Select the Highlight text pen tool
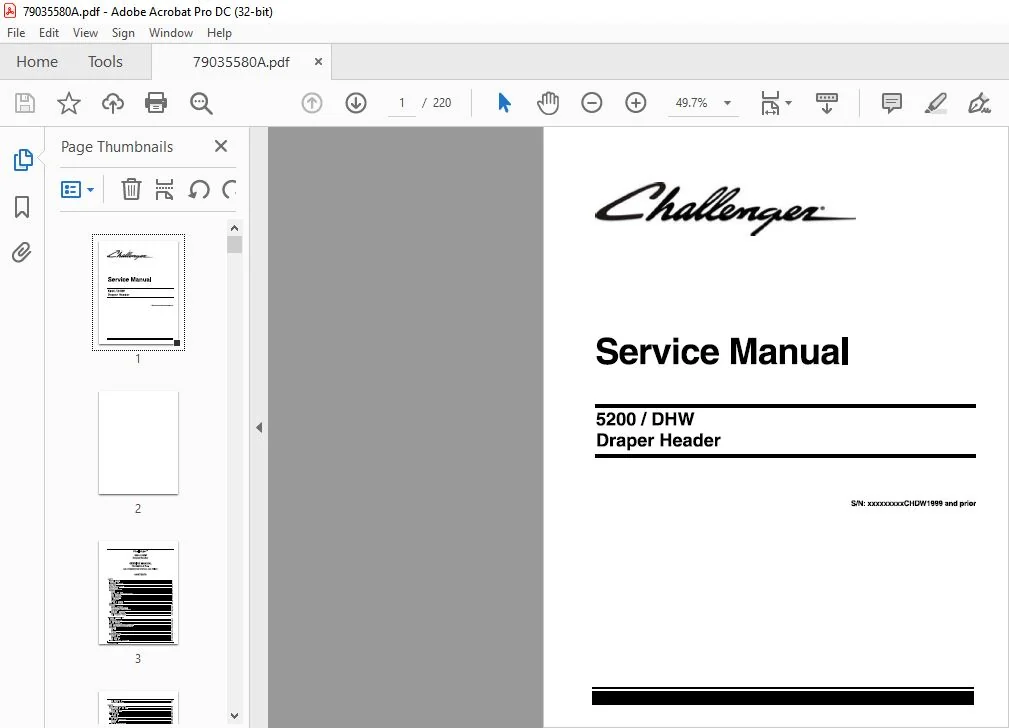The width and height of the screenshot is (1009, 728). tap(936, 103)
